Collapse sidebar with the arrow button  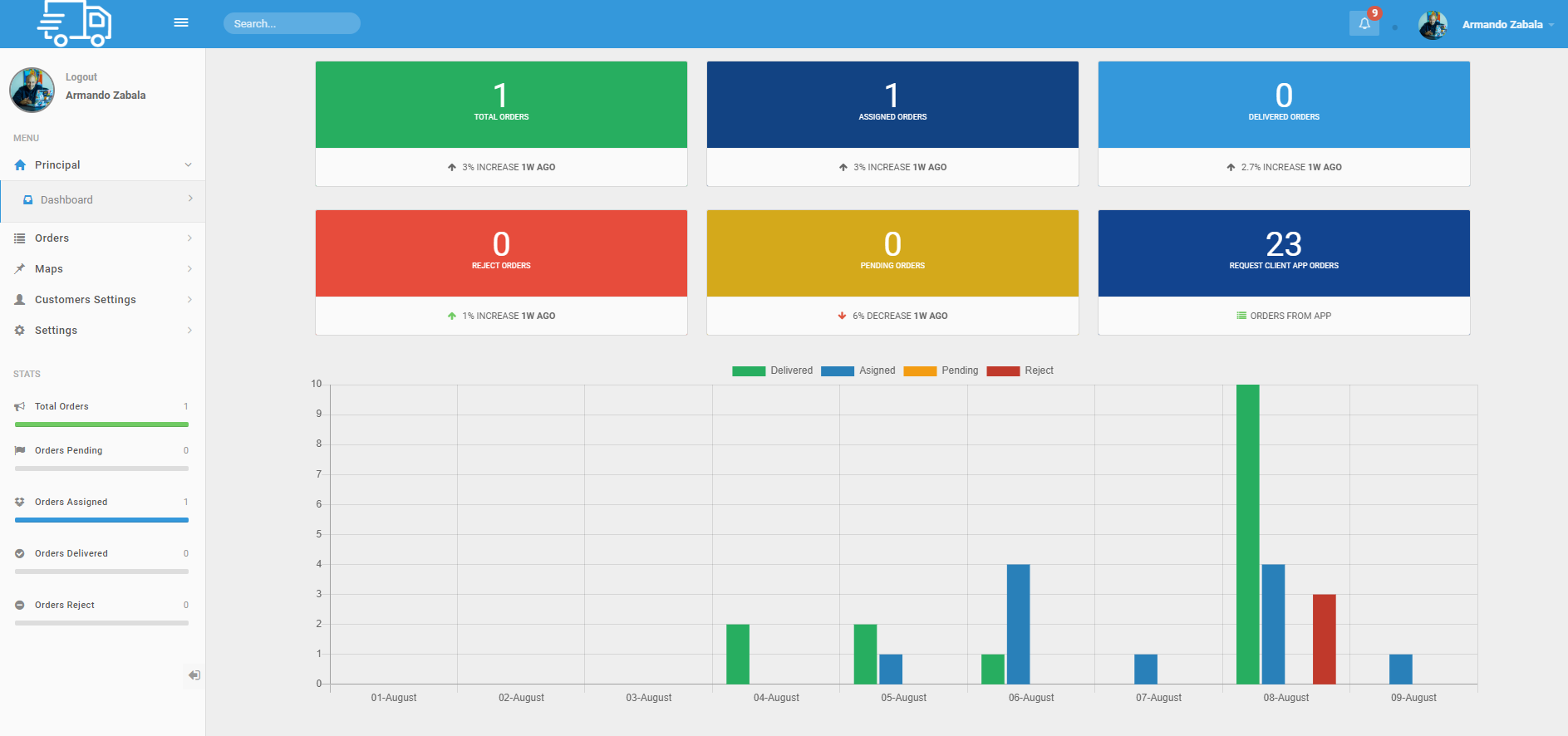coord(194,675)
